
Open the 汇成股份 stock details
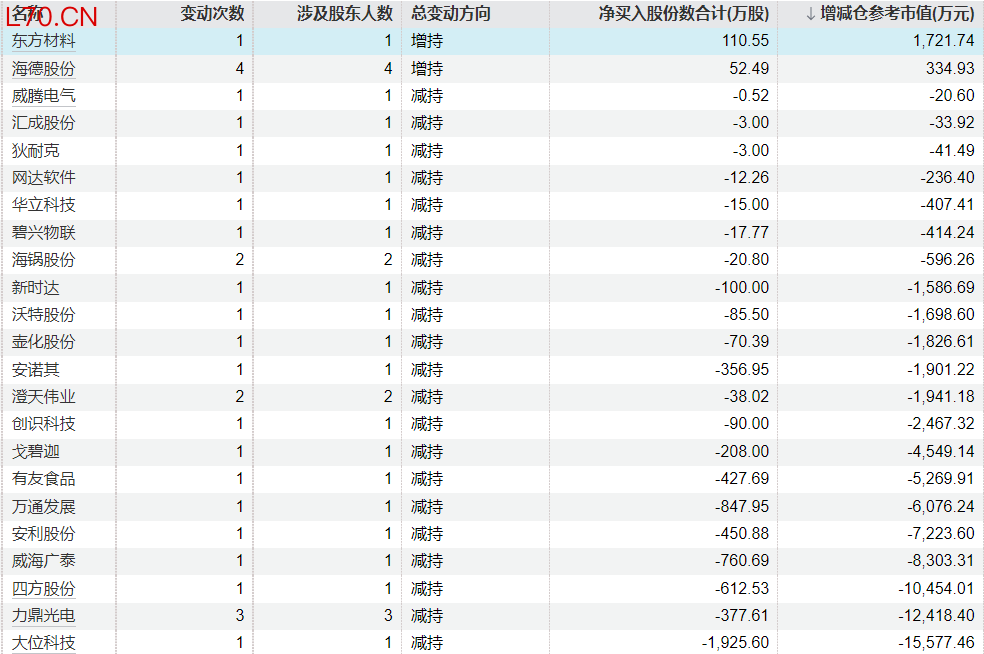pyautogui.click(x=43, y=123)
